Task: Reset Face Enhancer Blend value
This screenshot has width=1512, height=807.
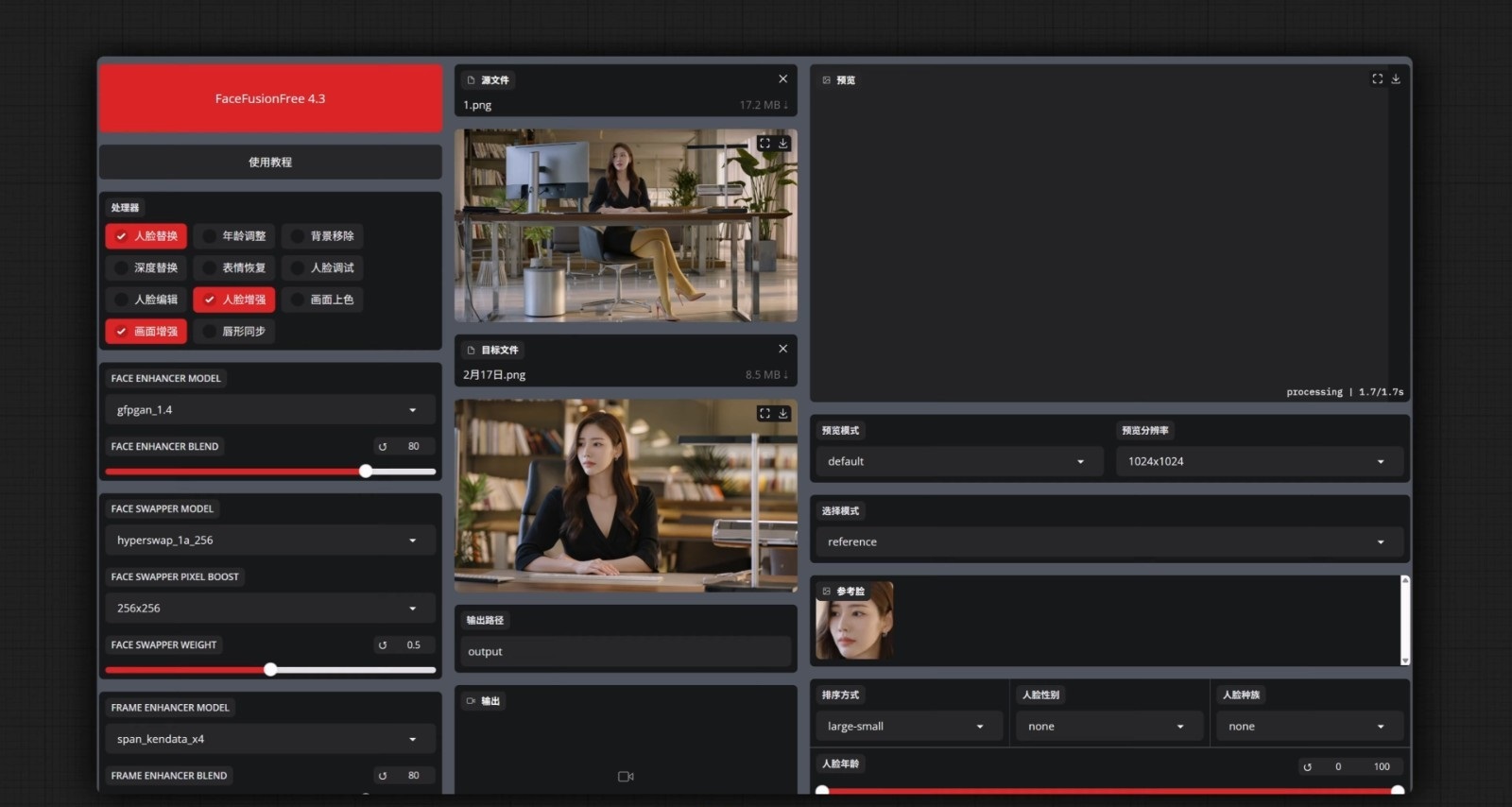Action: tap(383, 447)
